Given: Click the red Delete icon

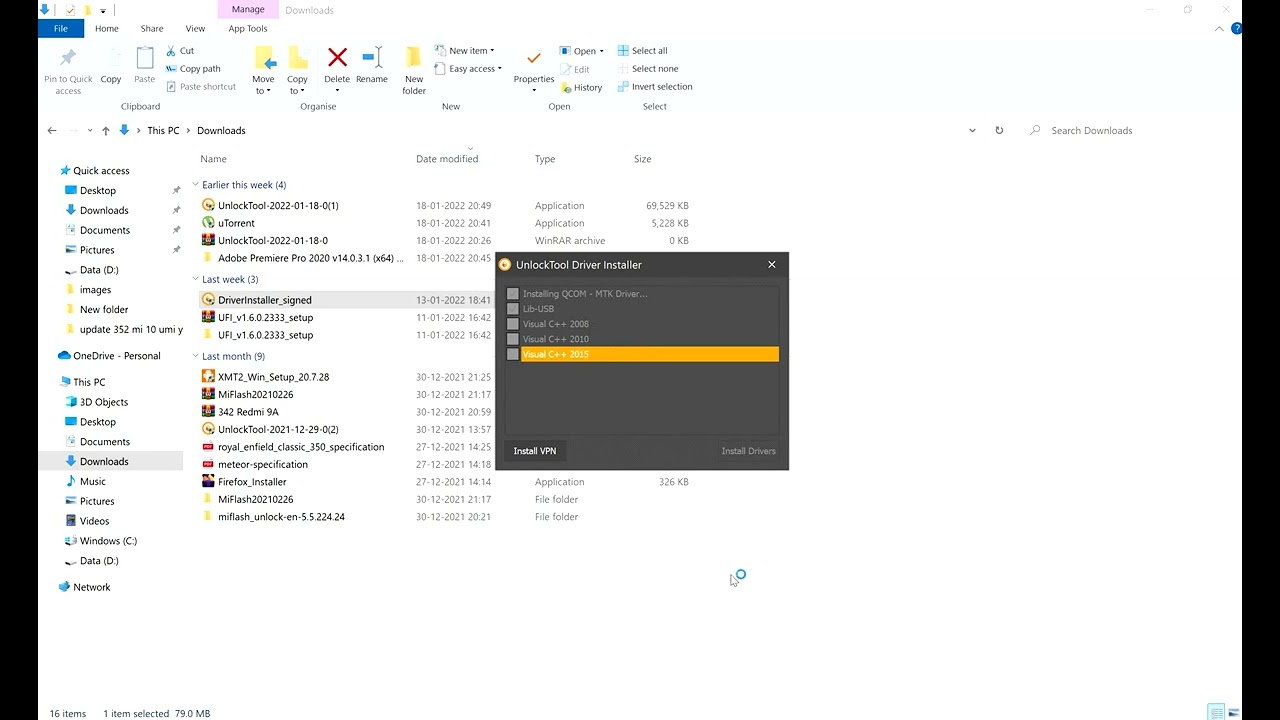Looking at the screenshot, I should tap(337, 58).
